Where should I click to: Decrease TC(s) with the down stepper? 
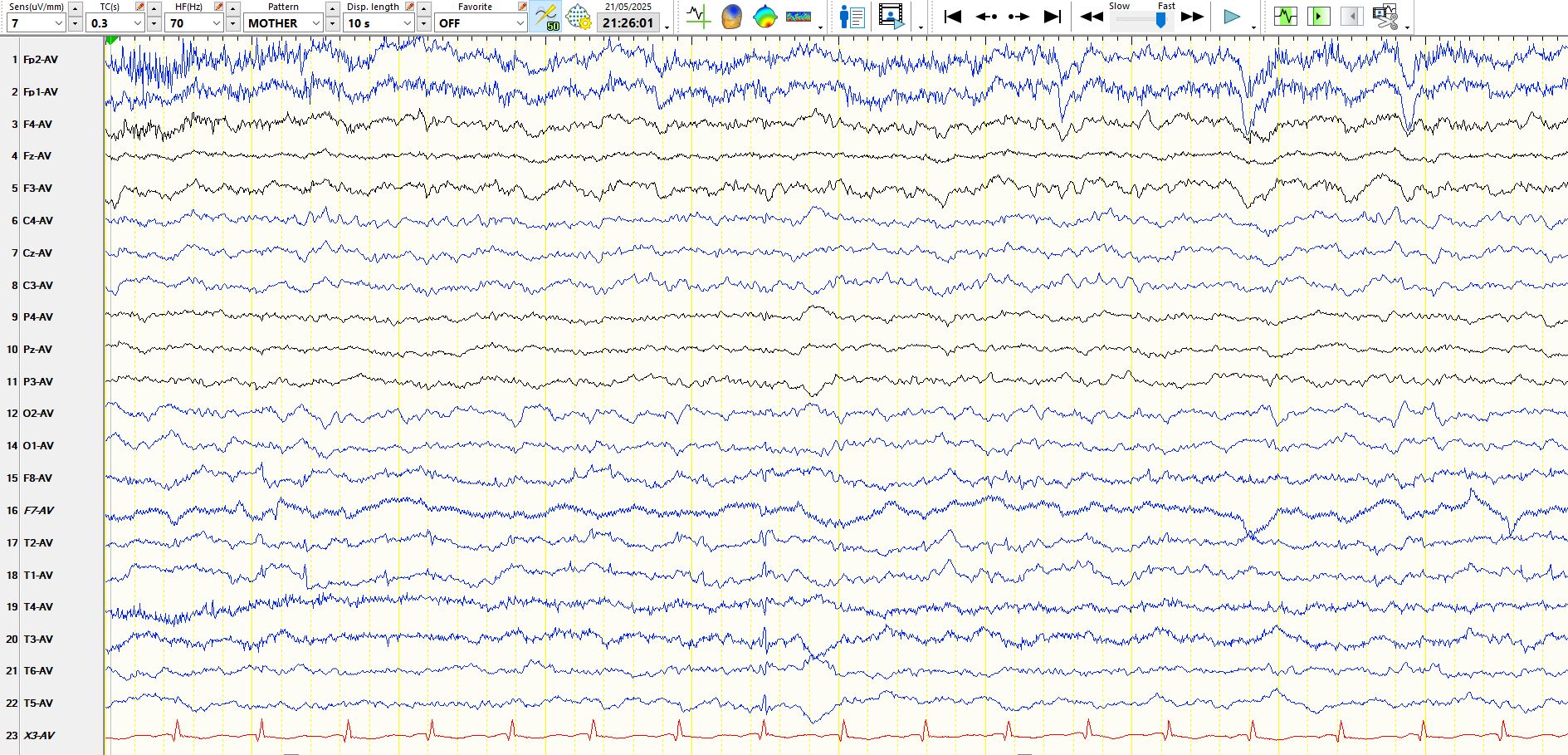click(154, 23)
